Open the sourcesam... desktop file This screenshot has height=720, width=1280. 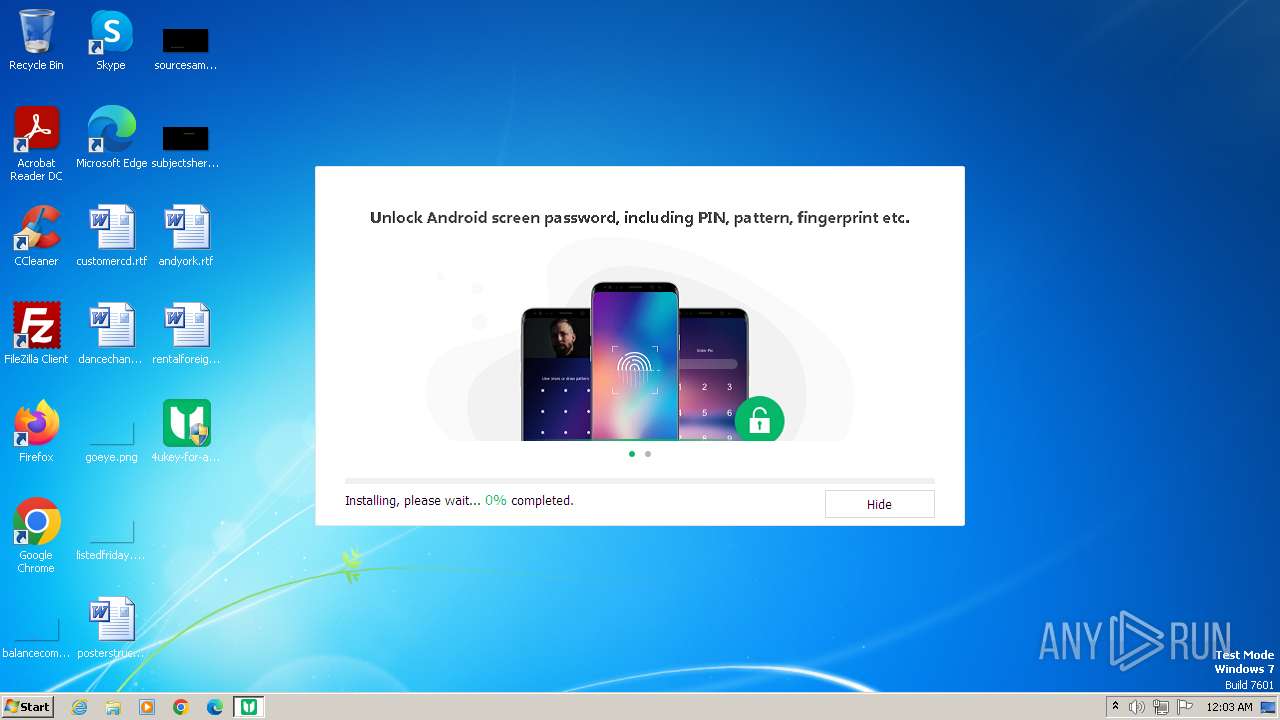pyautogui.click(x=186, y=48)
